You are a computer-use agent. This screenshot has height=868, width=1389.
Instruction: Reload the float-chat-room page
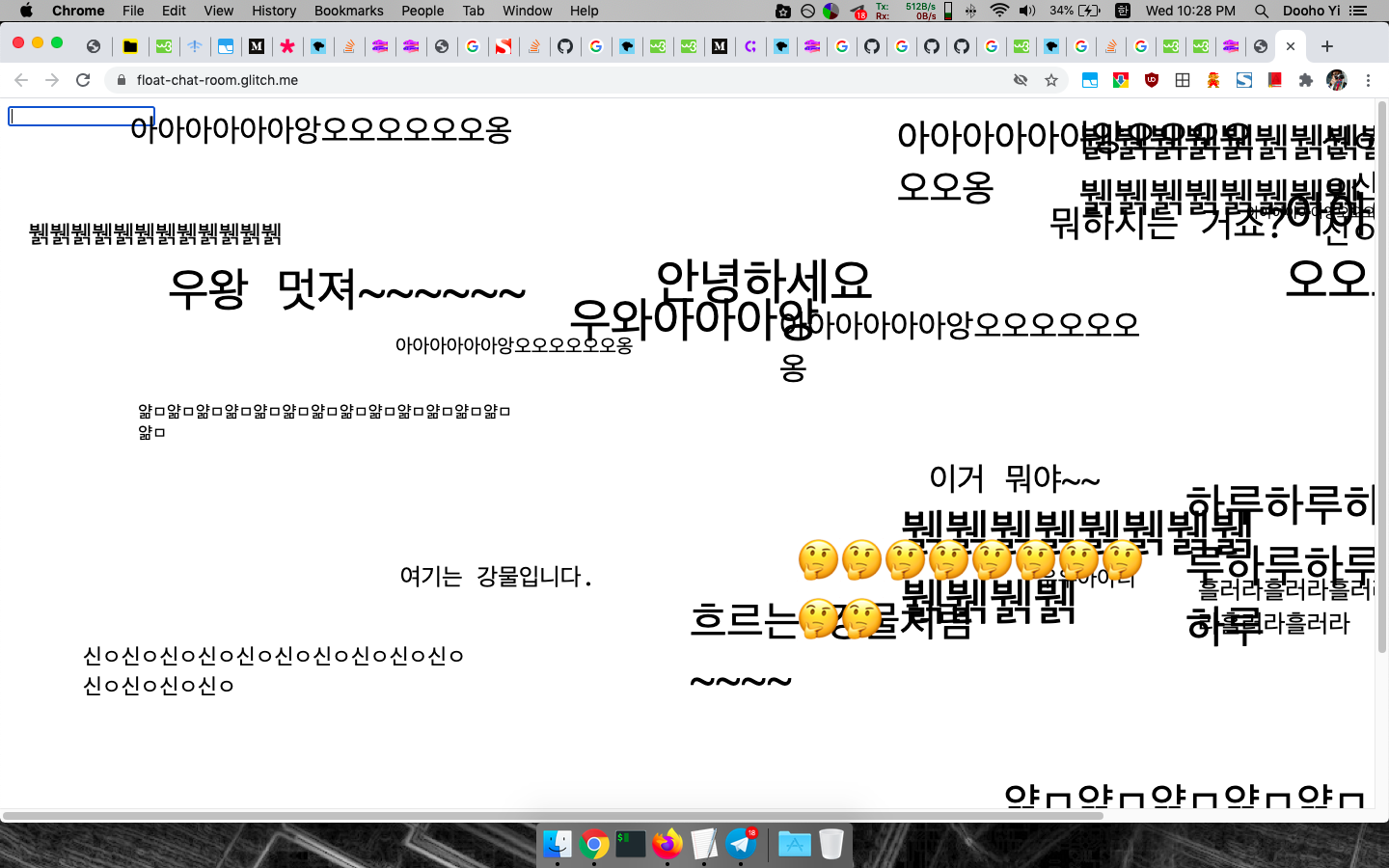tap(83, 80)
